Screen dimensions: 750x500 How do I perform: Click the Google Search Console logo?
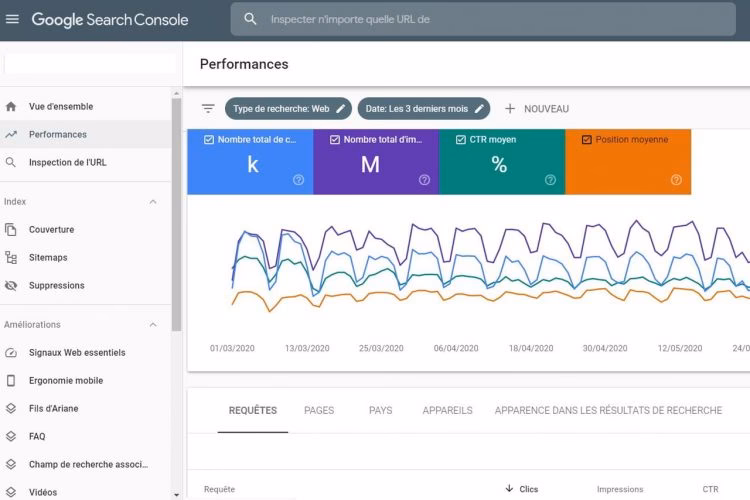click(110, 20)
